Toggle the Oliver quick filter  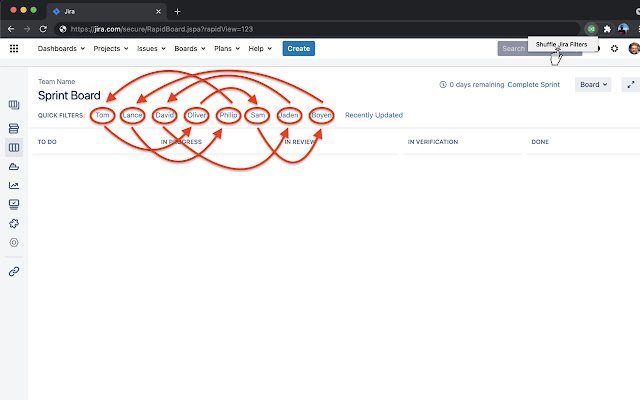[196, 115]
